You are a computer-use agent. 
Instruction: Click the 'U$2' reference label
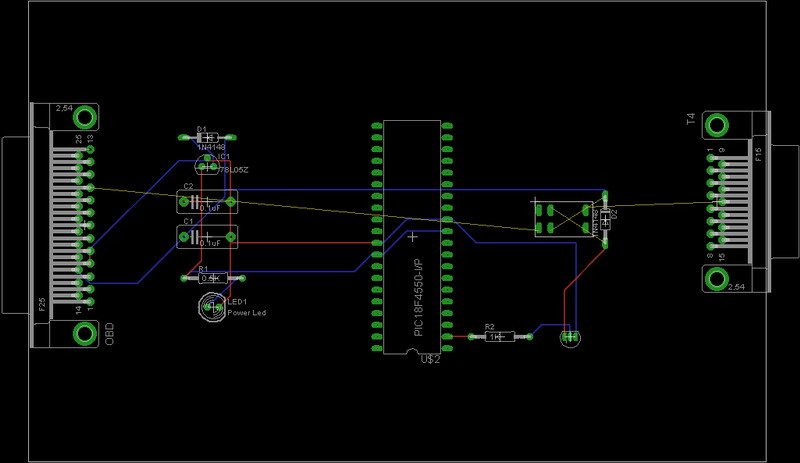click(430, 359)
